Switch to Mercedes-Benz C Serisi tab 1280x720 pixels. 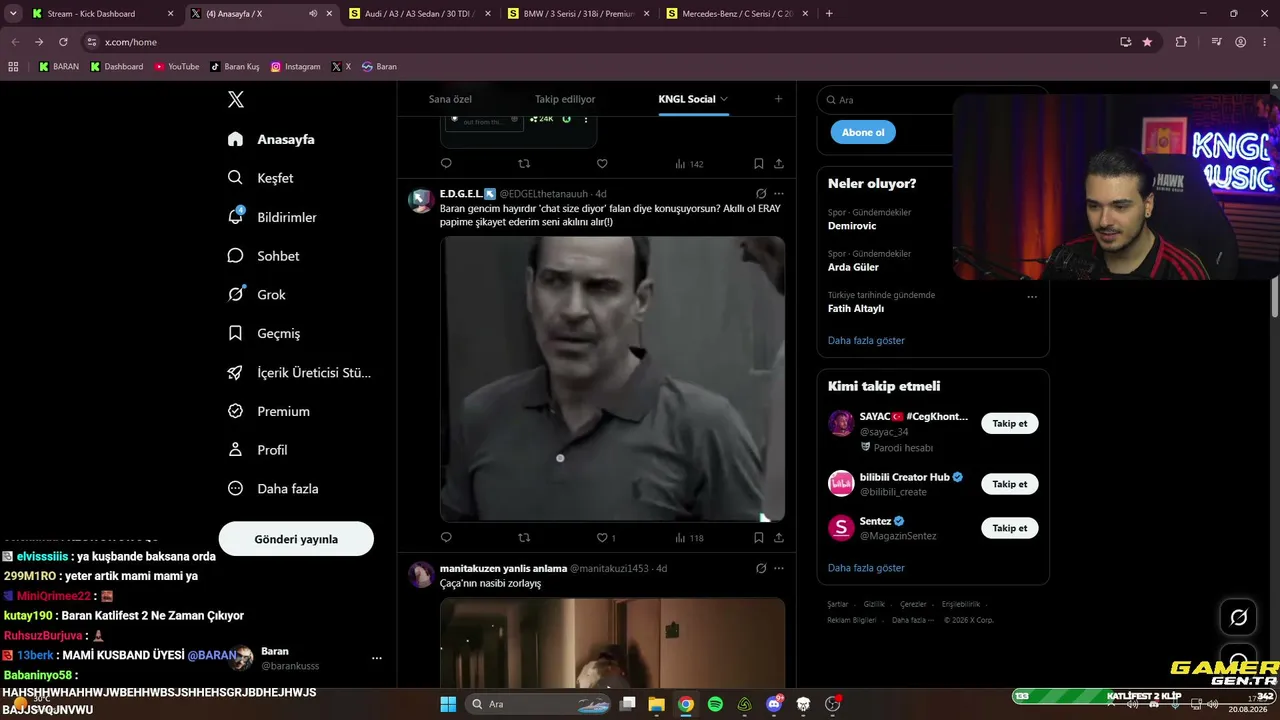coord(737,14)
